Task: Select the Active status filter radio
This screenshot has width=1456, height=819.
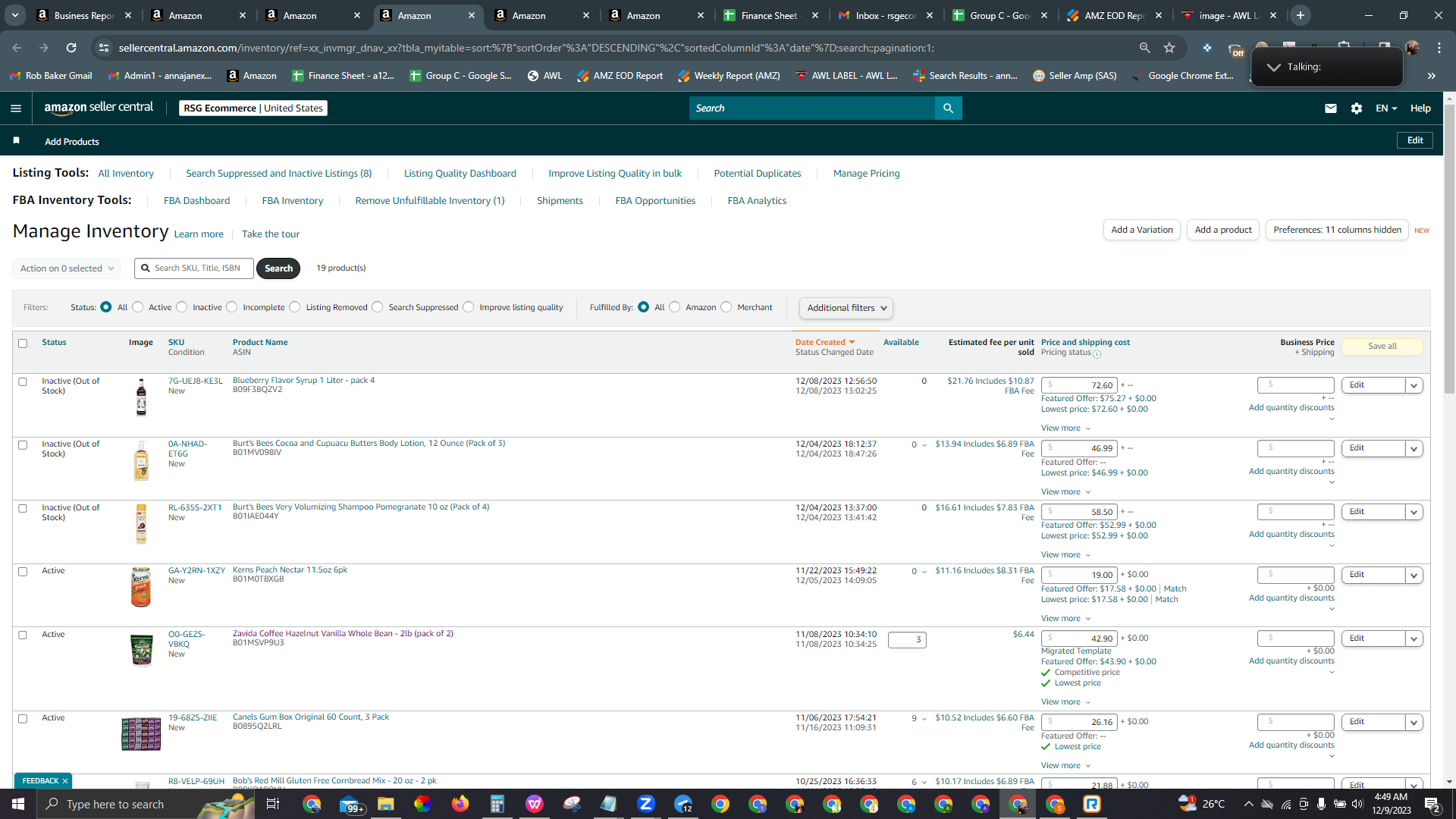Action: click(138, 307)
